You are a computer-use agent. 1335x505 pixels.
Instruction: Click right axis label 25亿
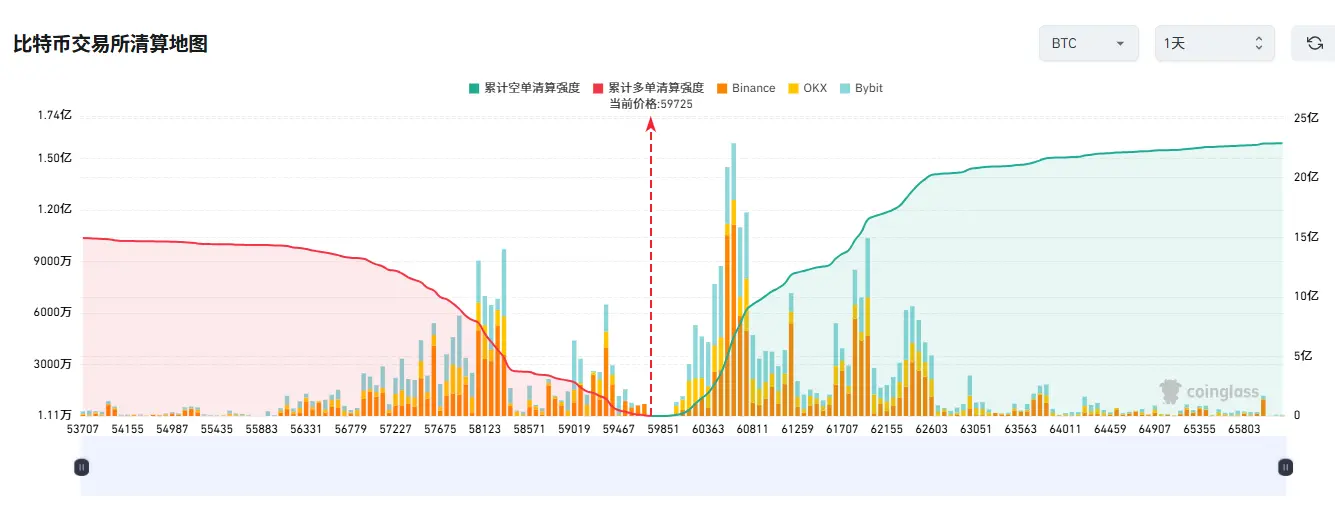tap(1306, 118)
